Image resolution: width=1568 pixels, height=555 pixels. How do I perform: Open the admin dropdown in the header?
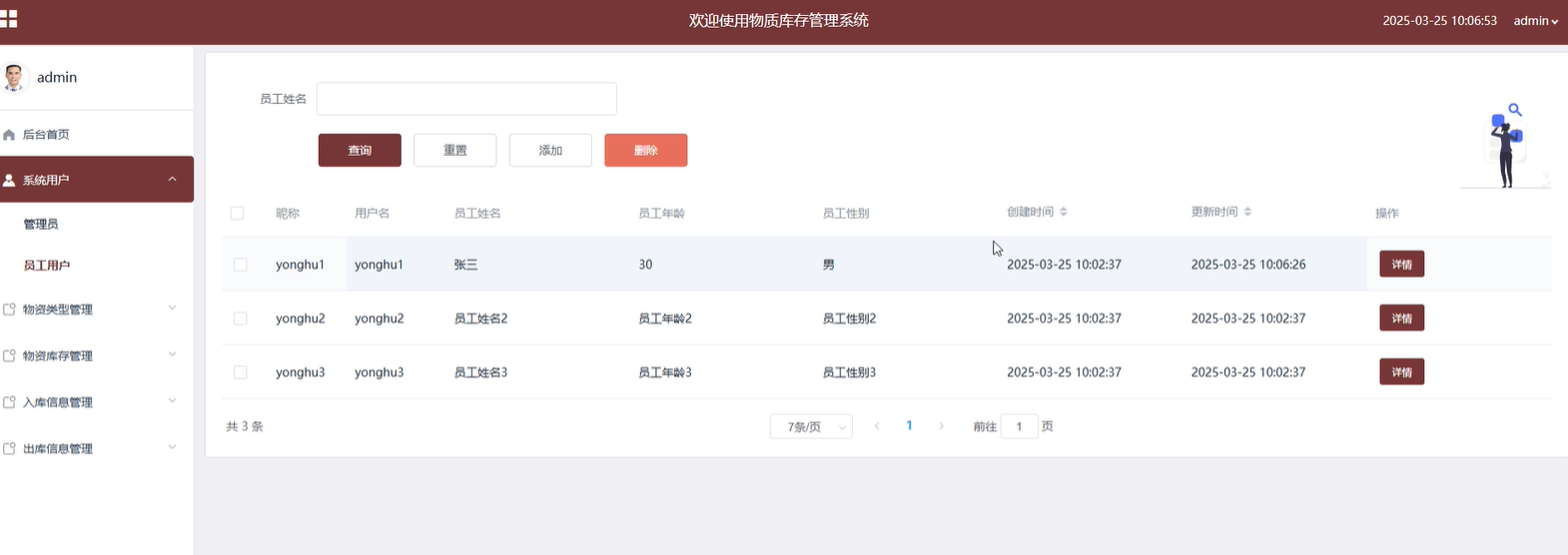point(1535,21)
